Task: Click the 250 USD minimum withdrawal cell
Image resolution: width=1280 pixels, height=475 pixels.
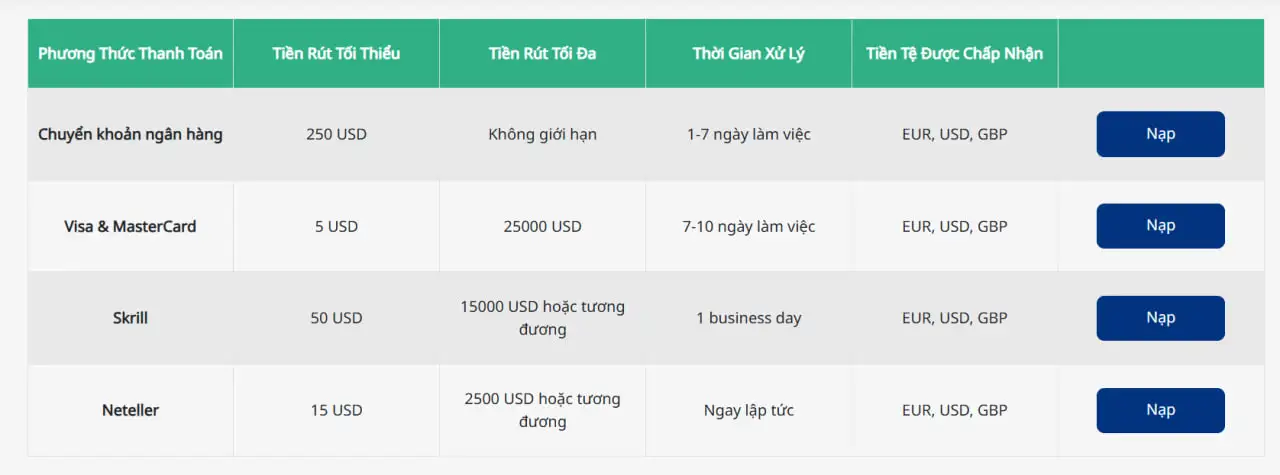Action: [x=336, y=134]
